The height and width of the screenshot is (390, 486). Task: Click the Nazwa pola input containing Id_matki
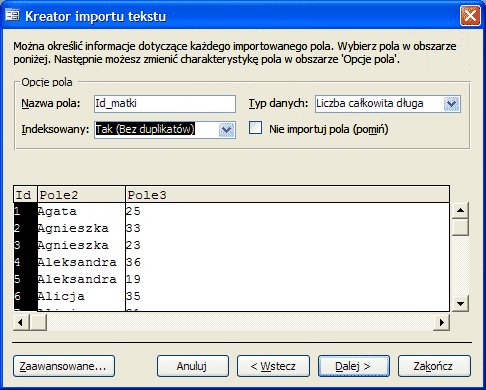(165, 104)
